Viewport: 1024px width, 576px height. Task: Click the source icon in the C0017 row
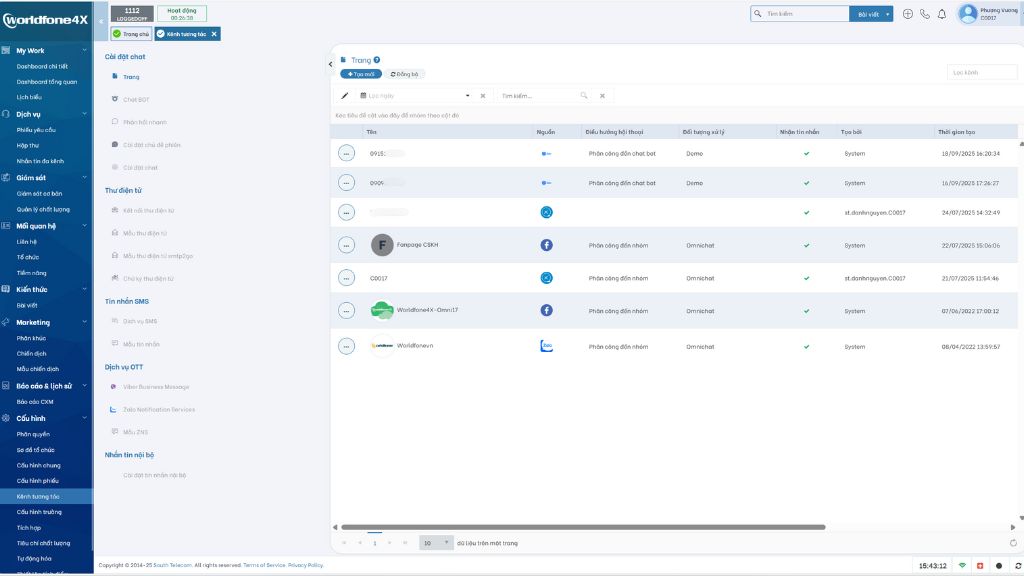click(547, 278)
